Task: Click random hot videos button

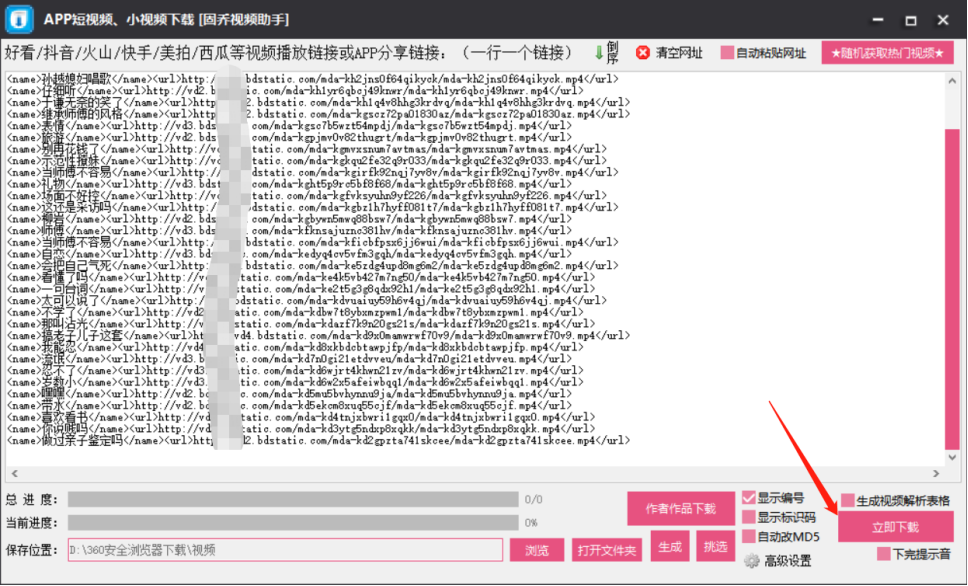Action: [888, 53]
